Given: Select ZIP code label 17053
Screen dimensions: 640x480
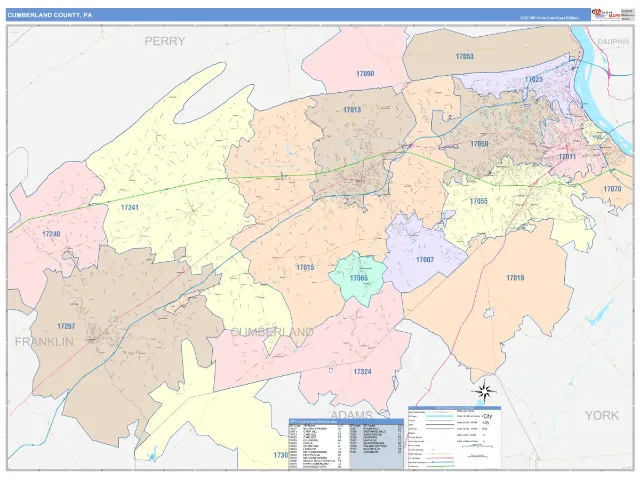Looking at the screenshot, I should point(464,56).
